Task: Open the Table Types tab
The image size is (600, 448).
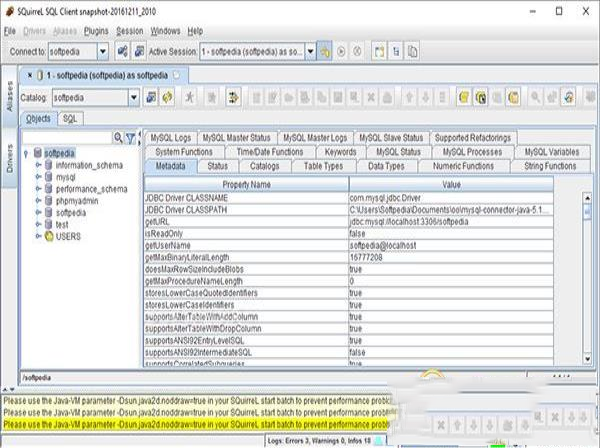Action: point(323,166)
